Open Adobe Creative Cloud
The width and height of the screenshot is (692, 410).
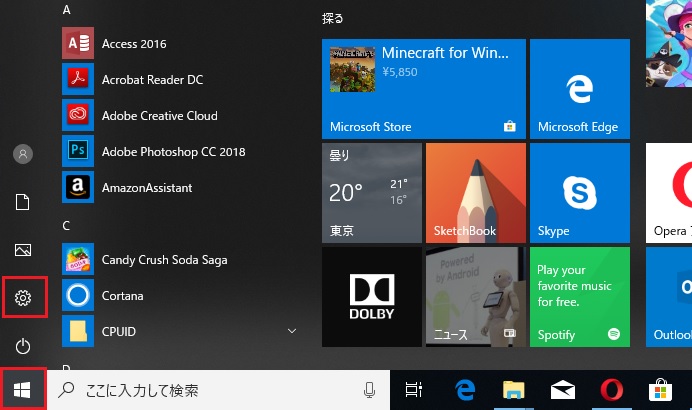click(181, 115)
